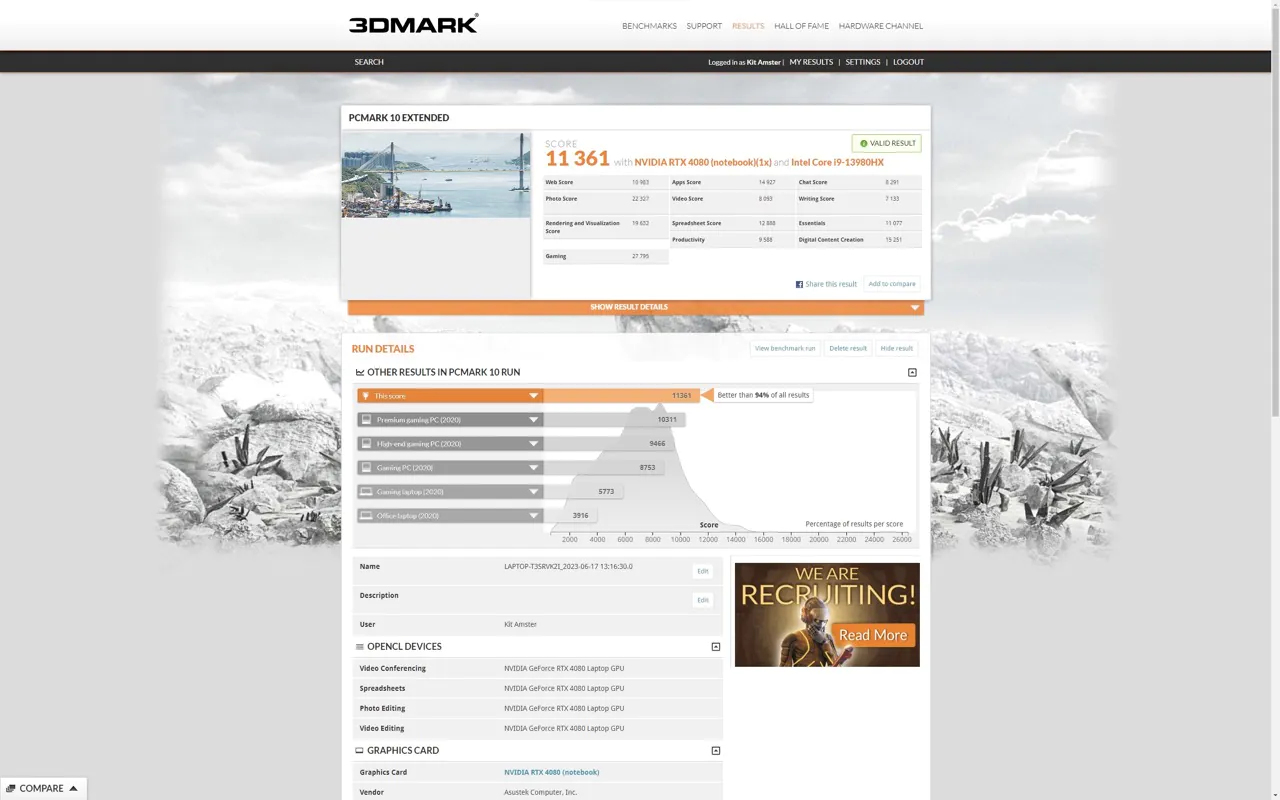The width and height of the screenshot is (1280, 800).
Task: Click the Logout link
Action: pos(908,62)
